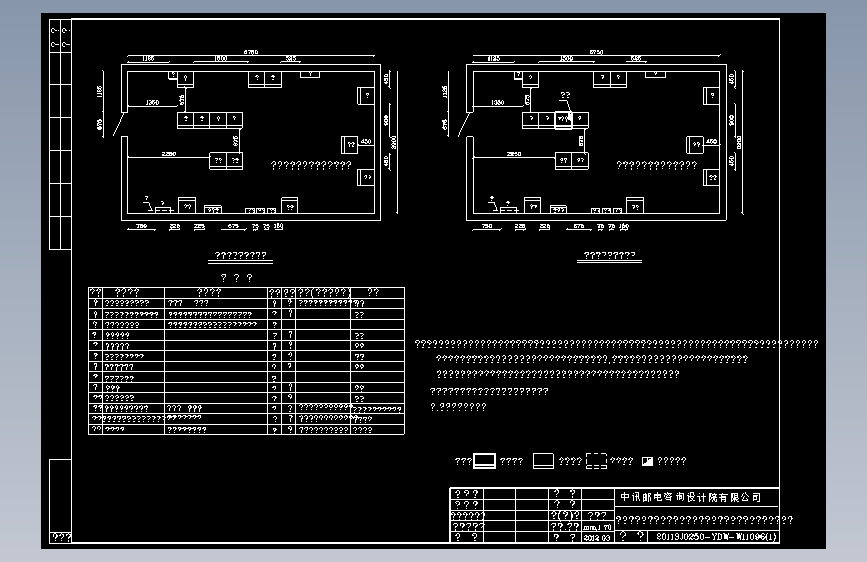This screenshot has width=867, height=562.
Task: Click the 750 dimension below right floor plan
Action: [x=487, y=226]
